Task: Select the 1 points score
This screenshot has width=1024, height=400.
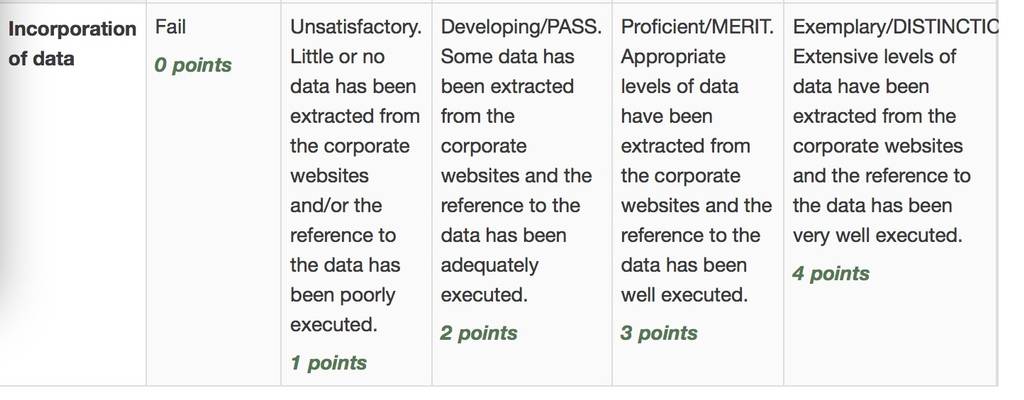Action: pos(328,363)
